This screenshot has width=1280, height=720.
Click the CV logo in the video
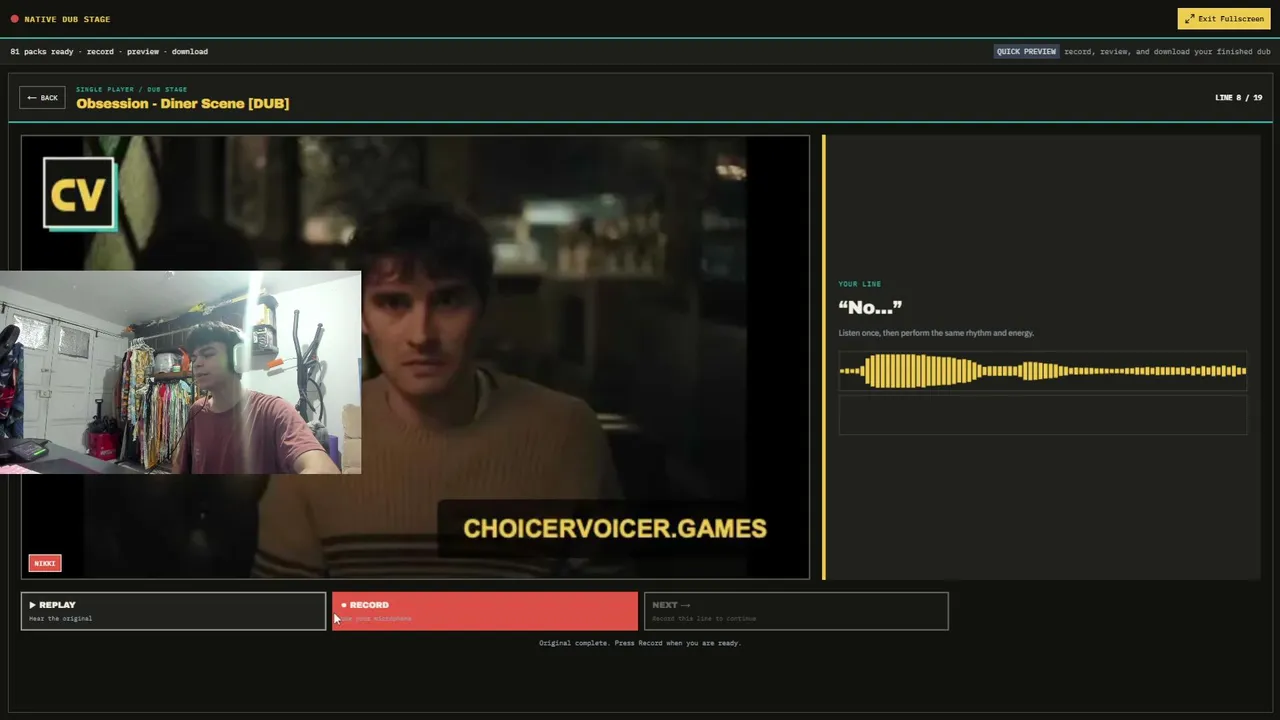[79, 194]
